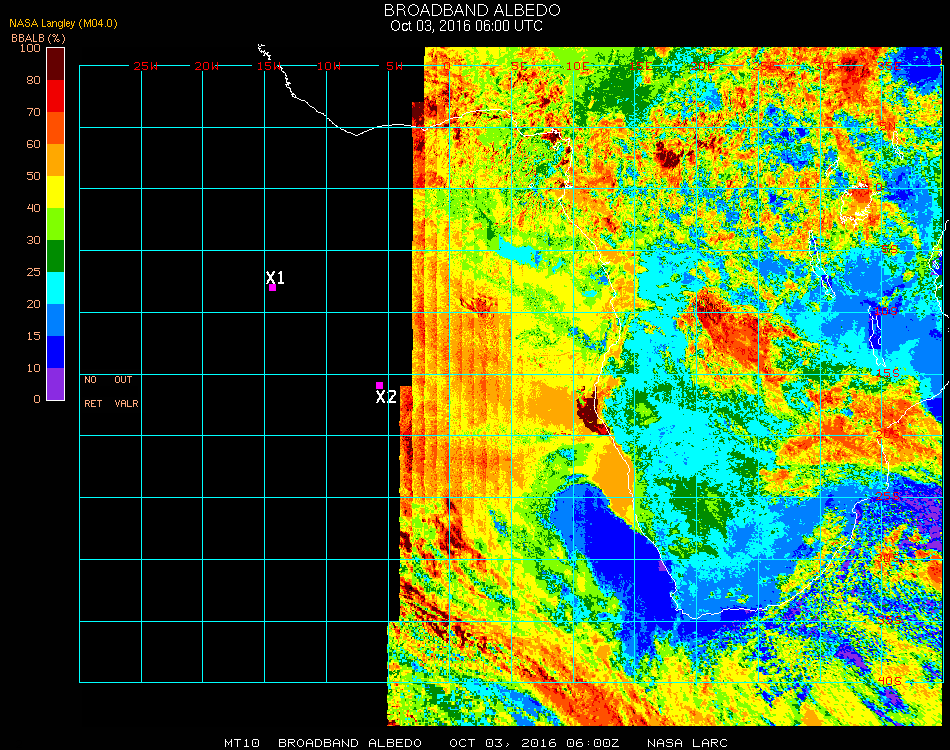Click the "15S" latitude label
This screenshot has height=750, width=950.
tap(888, 373)
